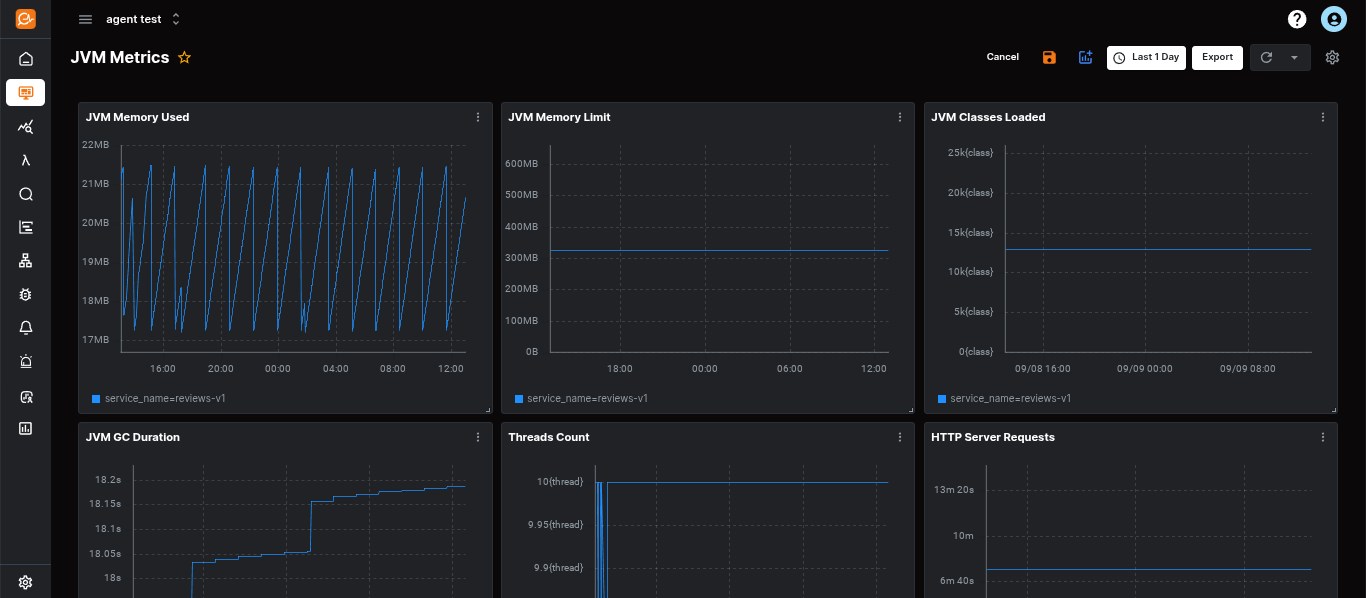
Task: Open the search icon in sidebar
Action: click(26, 194)
